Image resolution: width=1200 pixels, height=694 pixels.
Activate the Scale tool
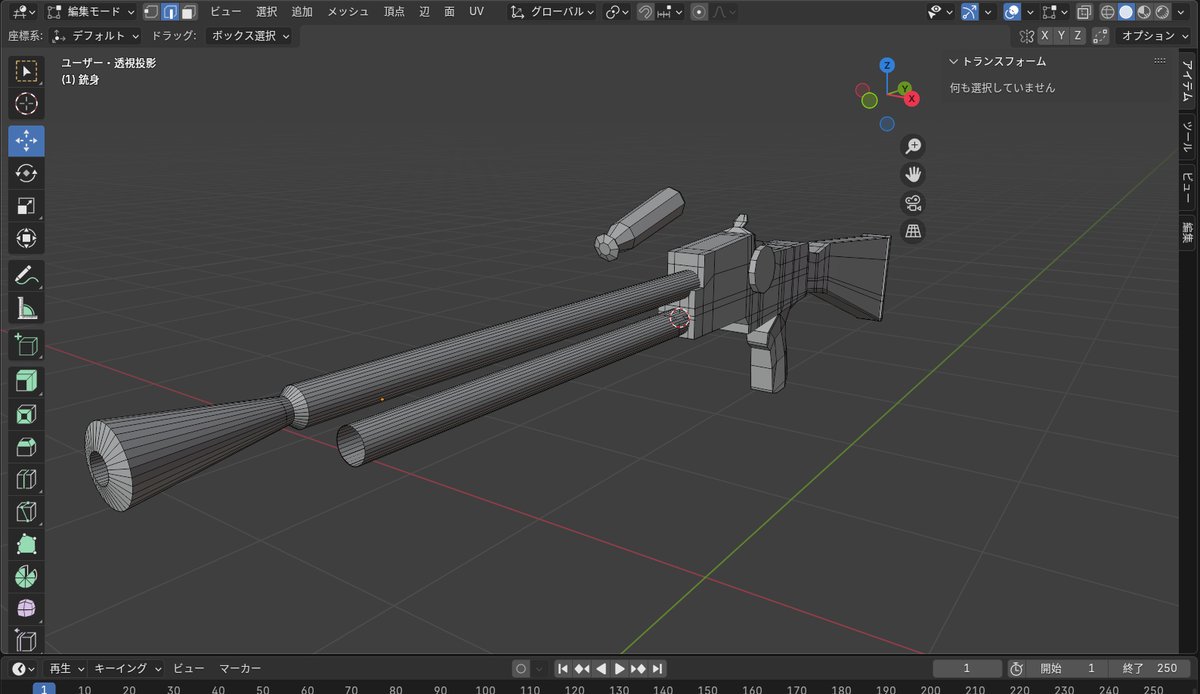tap(26, 206)
